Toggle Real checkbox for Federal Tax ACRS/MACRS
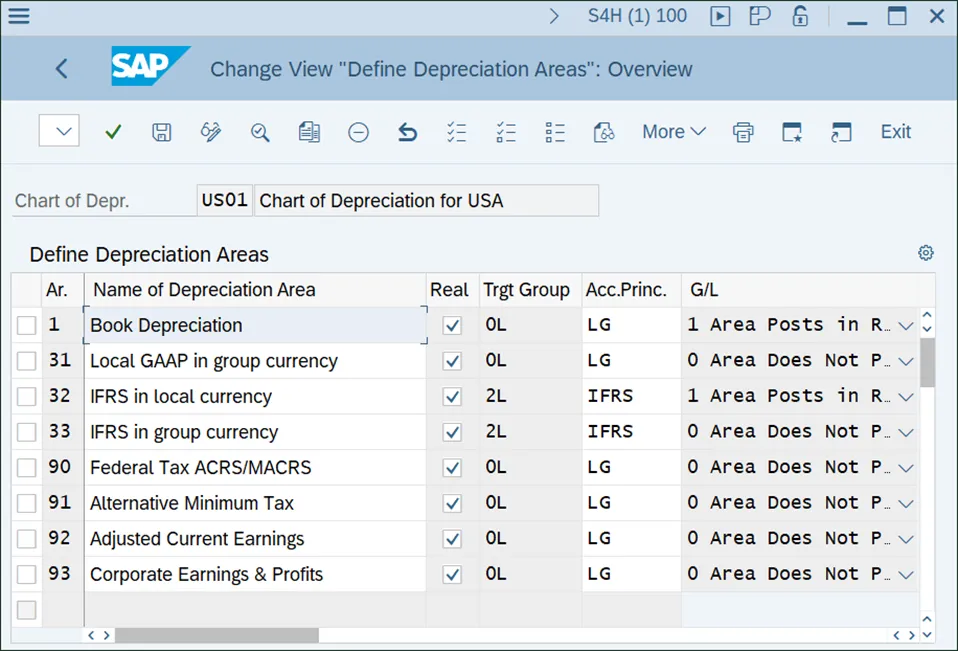This screenshot has width=958, height=651. pyautogui.click(x=452, y=468)
